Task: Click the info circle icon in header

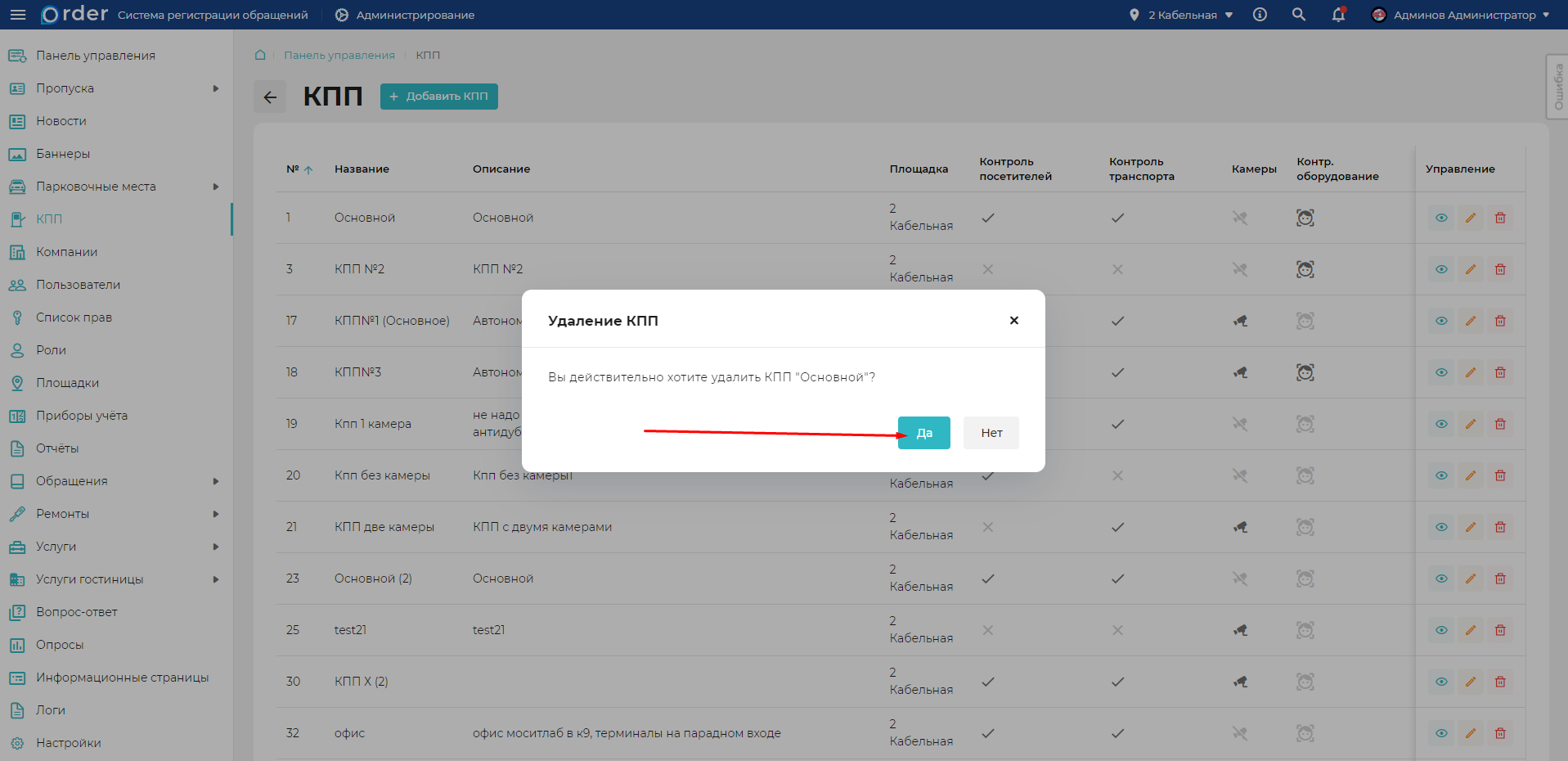Action: [x=1260, y=15]
